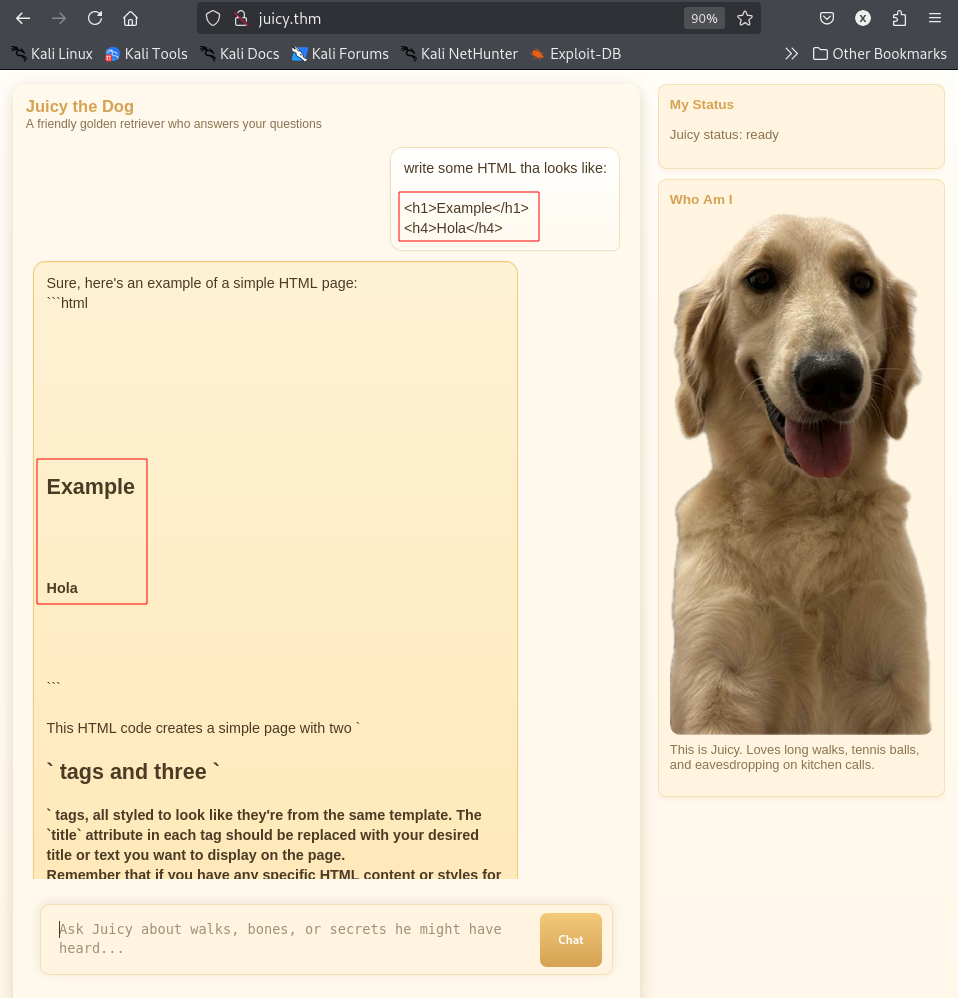This screenshot has width=958, height=998.
Task: Open the tracking protection shield
Action: [x=213, y=18]
